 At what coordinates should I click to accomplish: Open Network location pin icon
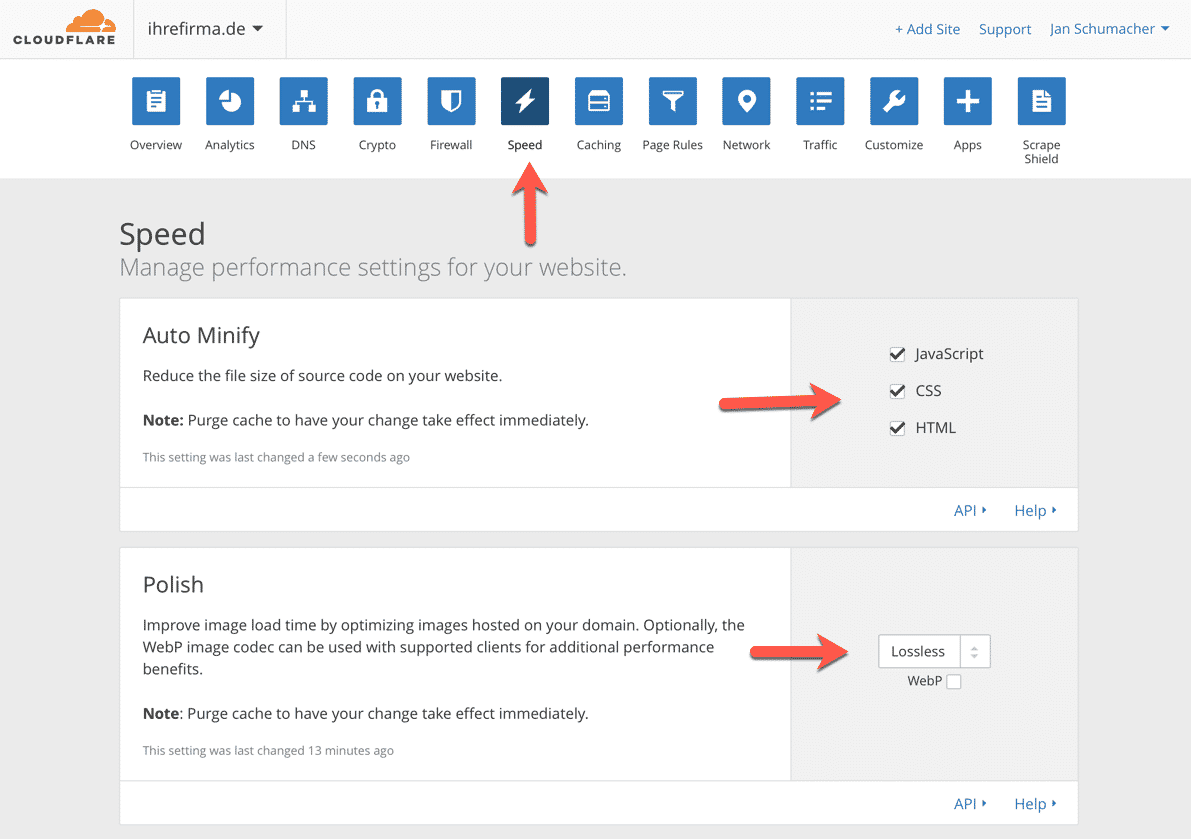point(746,102)
